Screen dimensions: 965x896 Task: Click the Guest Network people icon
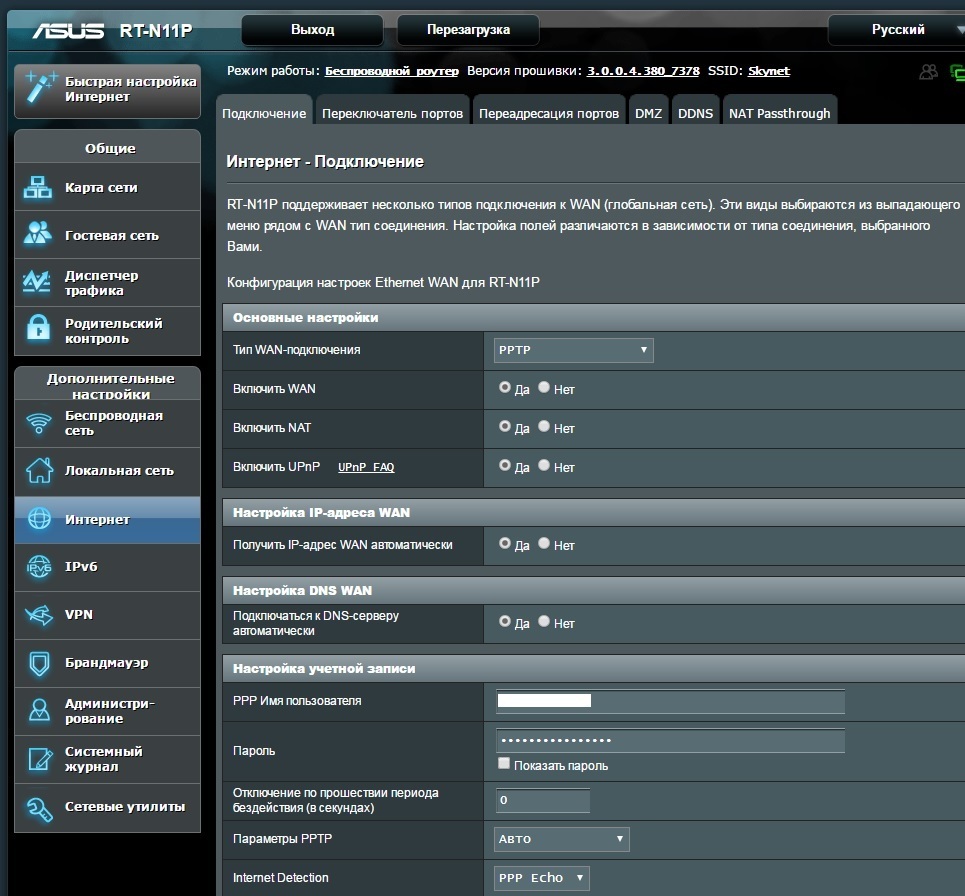pos(38,233)
